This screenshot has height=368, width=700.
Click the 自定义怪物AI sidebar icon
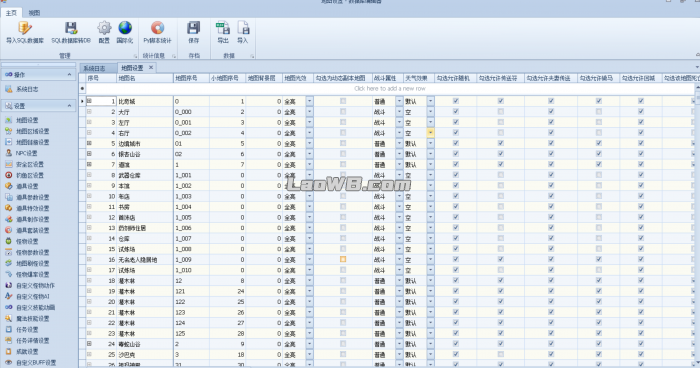8,296
